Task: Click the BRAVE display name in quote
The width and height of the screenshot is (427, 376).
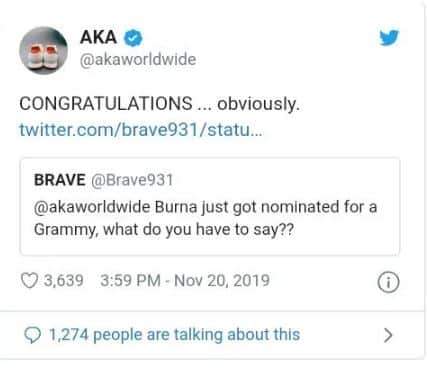Action: pos(60,180)
